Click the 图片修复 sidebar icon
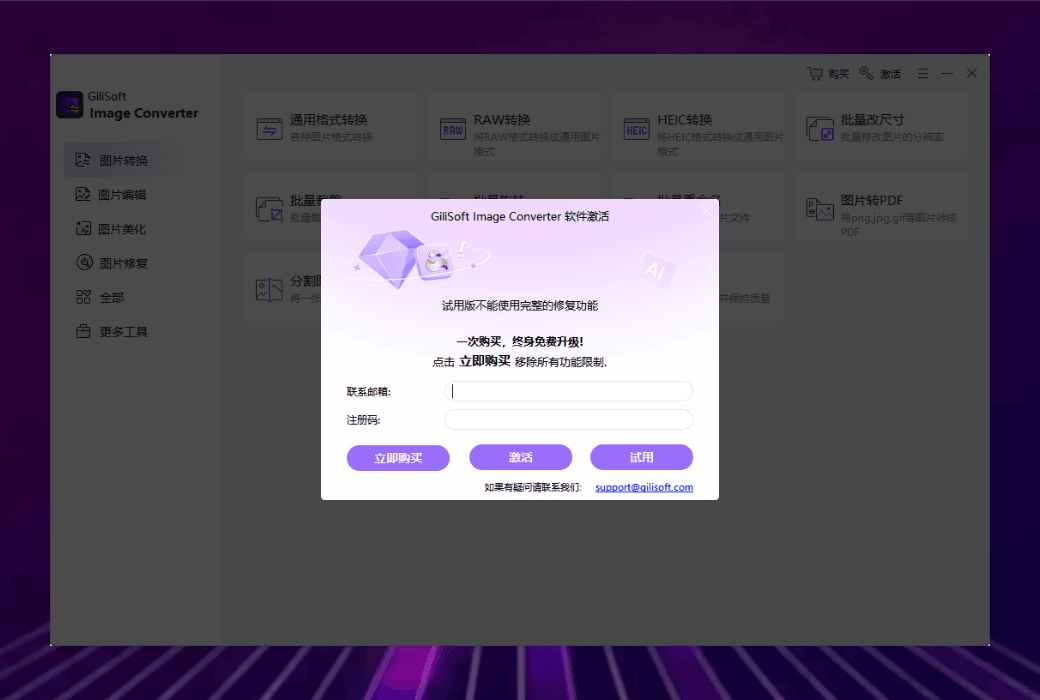Image resolution: width=1040 pixels, height=700 pixels. pos(84,263)
